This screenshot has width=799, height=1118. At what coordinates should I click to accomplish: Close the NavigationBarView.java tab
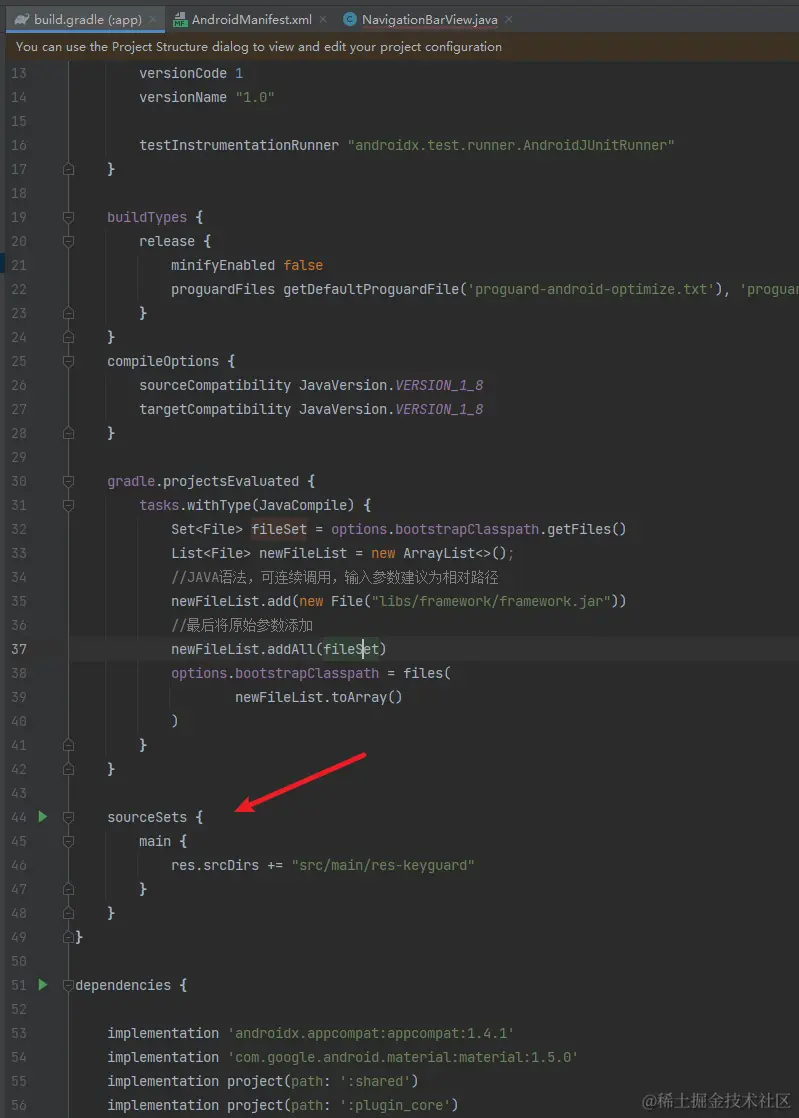point(508,19)
